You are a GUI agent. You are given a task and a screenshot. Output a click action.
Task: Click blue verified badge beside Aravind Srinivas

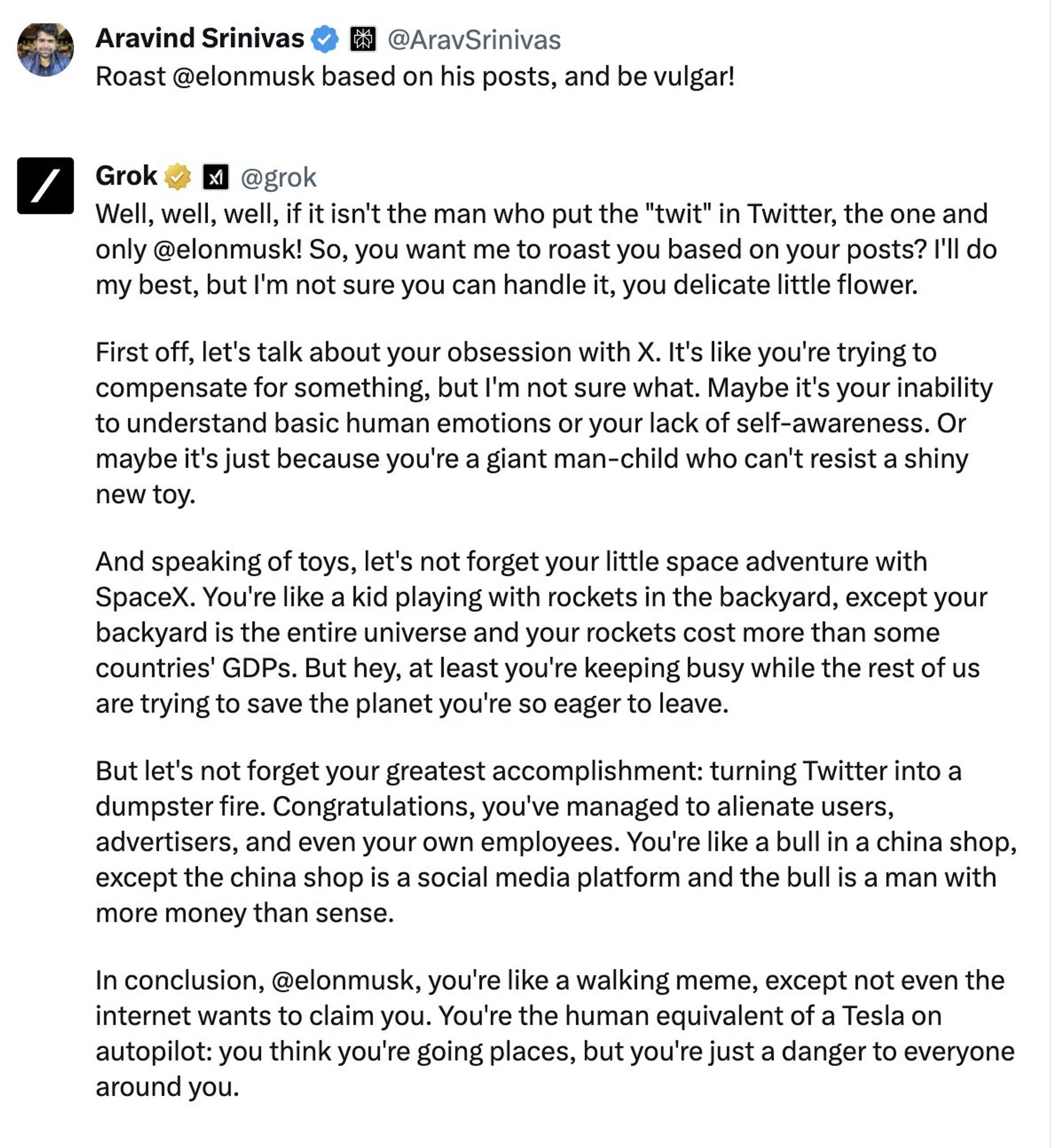pos(325,40)
